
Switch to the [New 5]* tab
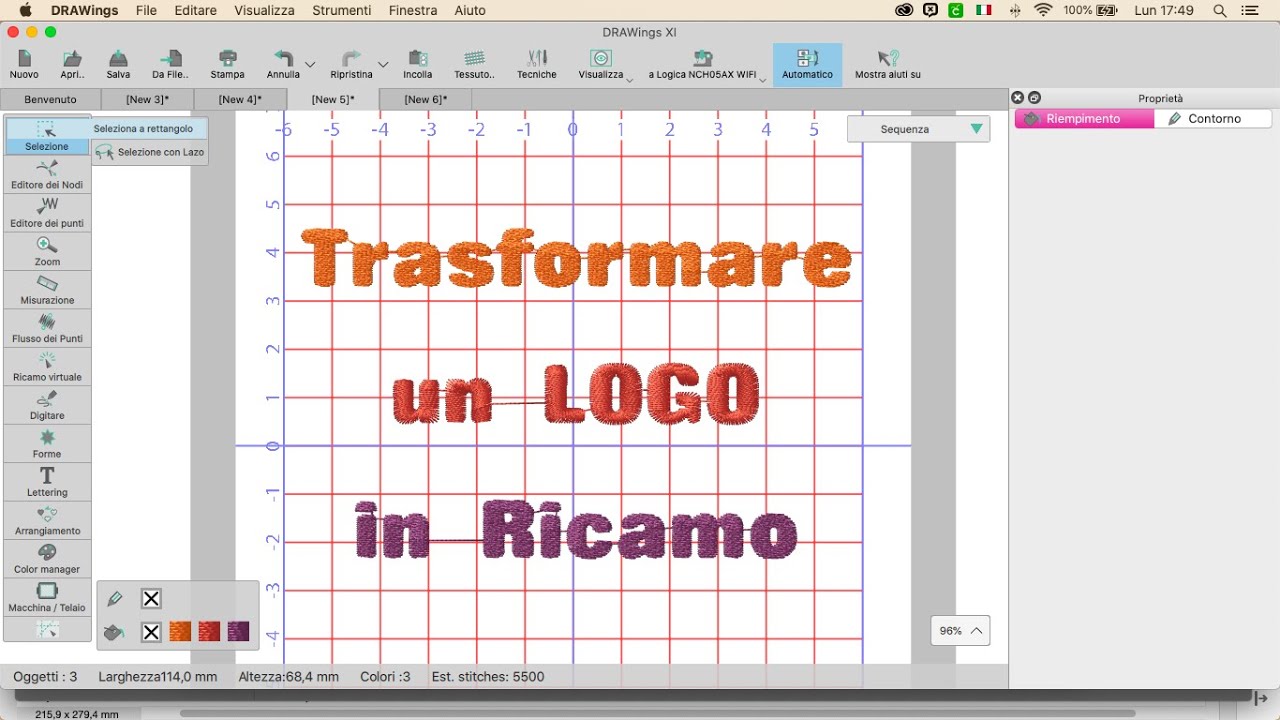point(333,99)
